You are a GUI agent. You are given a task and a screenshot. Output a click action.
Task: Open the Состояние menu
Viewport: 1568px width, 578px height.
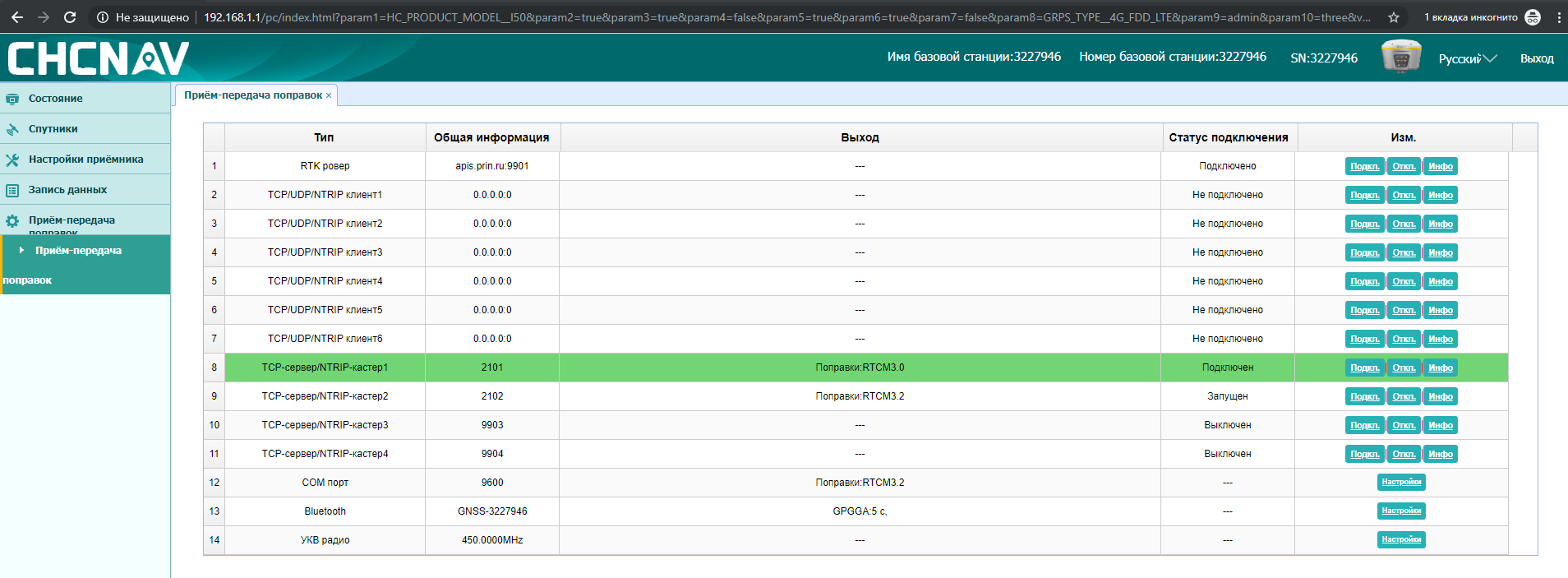pyautogui.click(x=85, y=98)
